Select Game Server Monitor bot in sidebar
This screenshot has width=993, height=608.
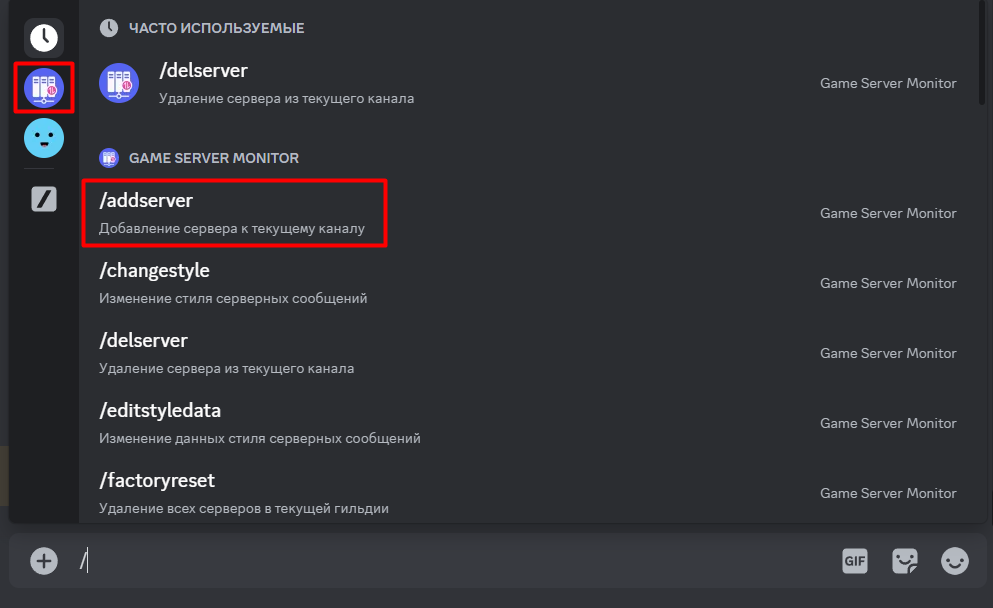[43, 88]
